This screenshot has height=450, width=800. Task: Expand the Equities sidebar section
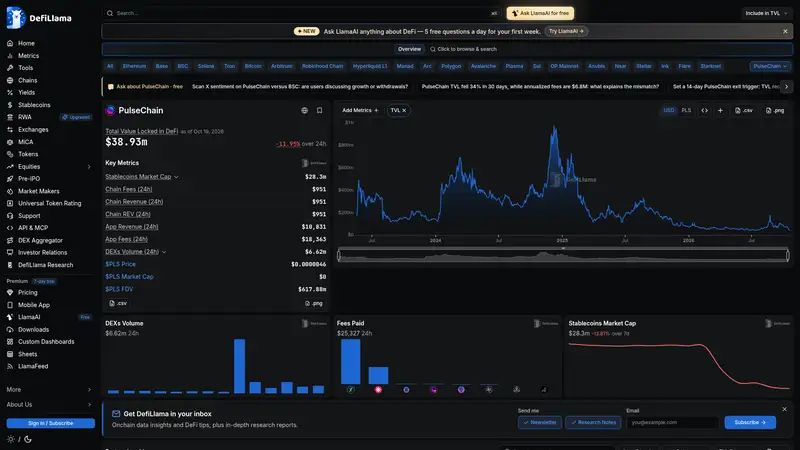pyautogui.click(x=89, y=167)
